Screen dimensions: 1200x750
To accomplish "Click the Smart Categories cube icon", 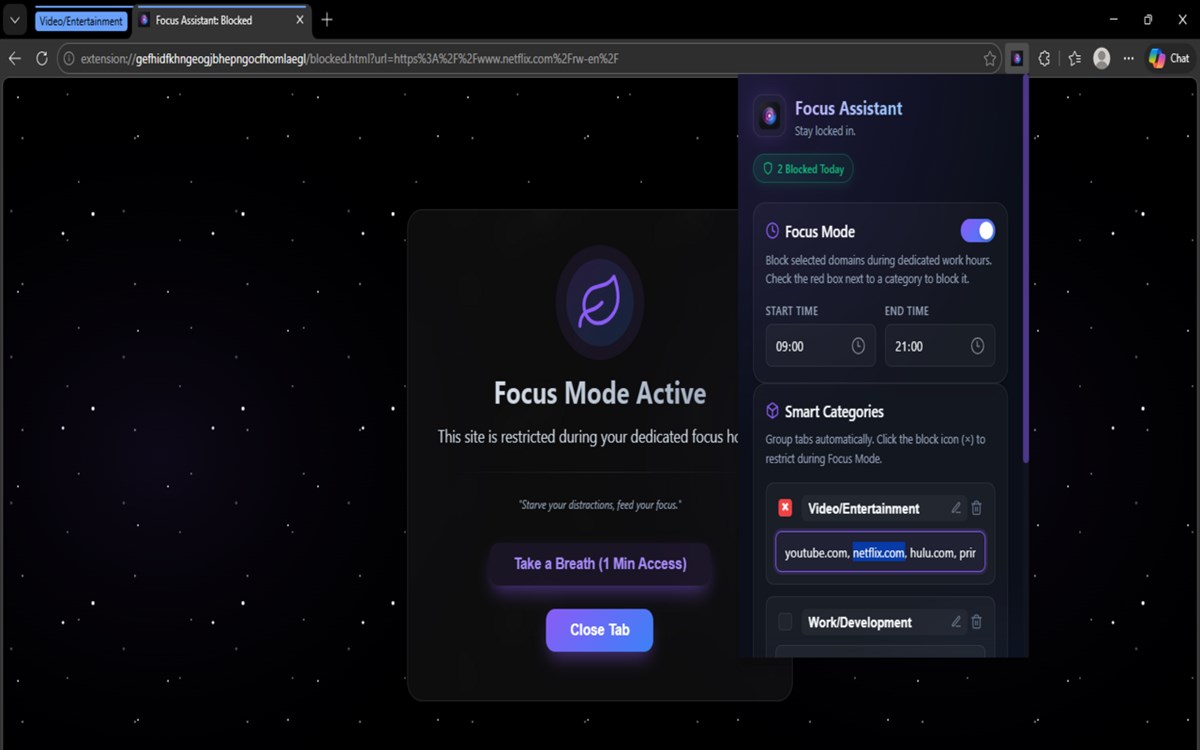I will pyautogui.click(x=772, y=411).
